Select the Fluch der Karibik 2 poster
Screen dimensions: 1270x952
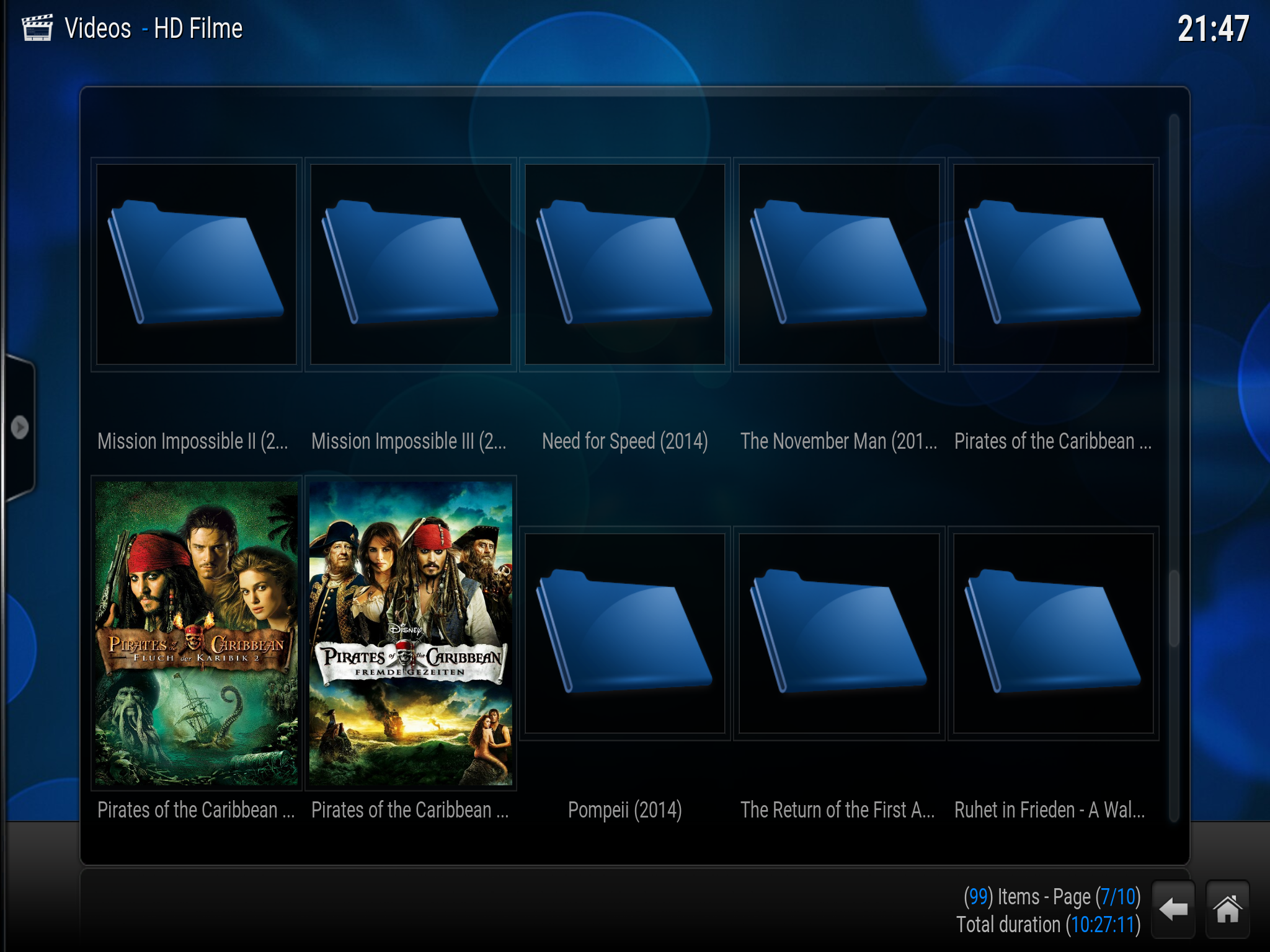click(x=197, y=633)
